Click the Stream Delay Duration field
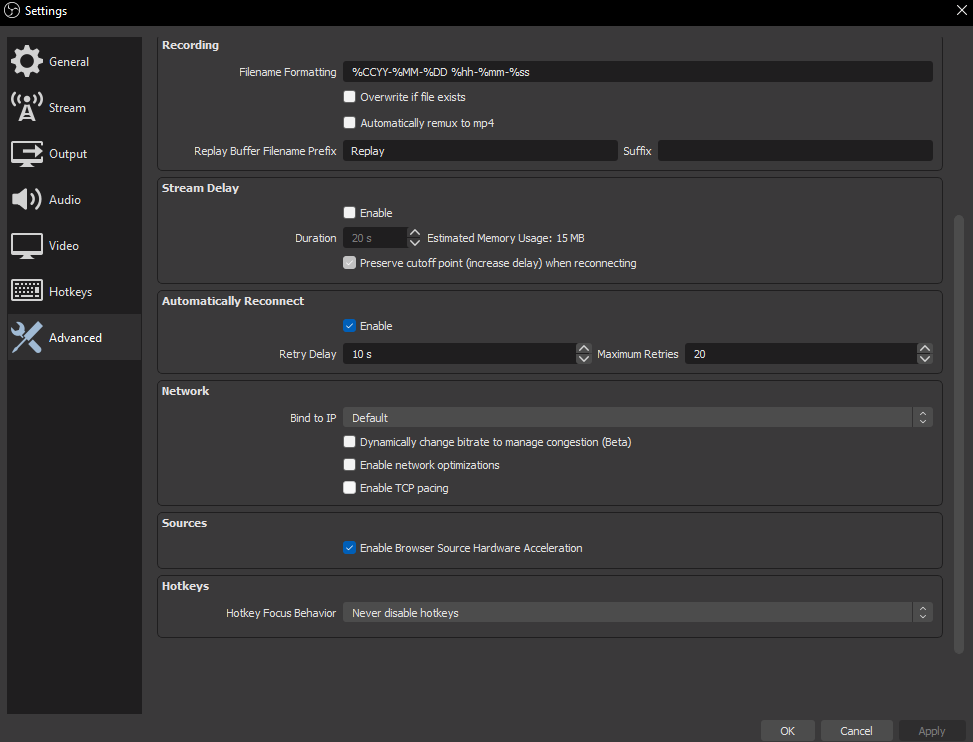 pyautogui.click(x=375, y=238)
